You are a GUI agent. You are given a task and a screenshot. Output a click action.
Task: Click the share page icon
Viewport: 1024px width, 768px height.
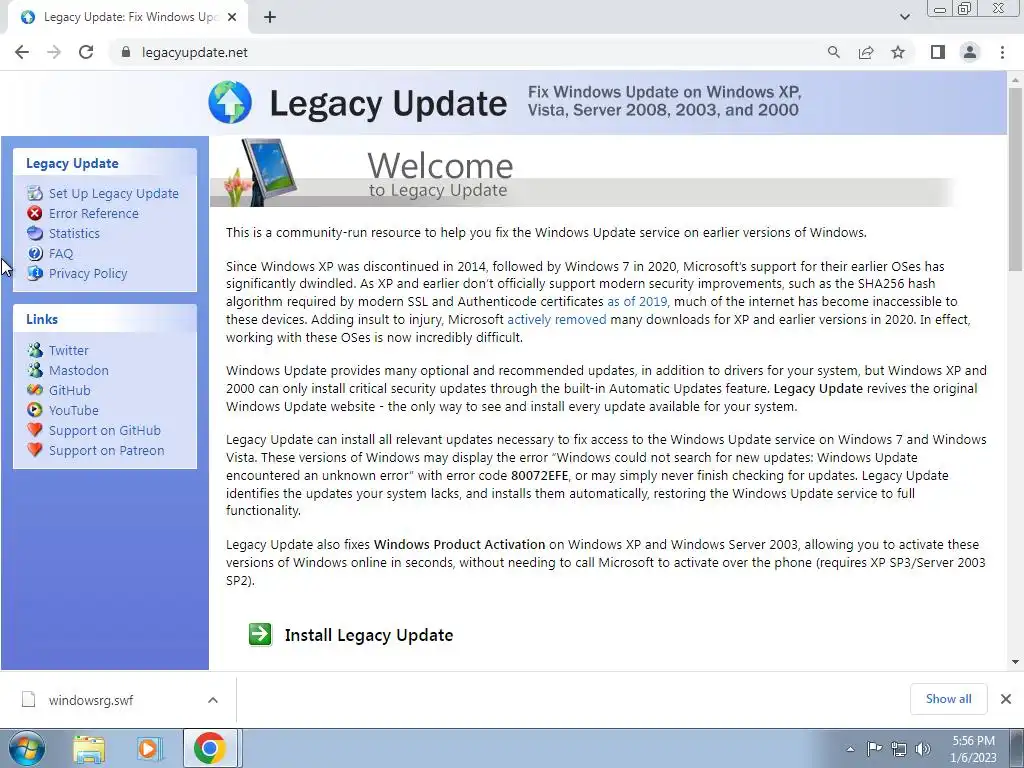click(x=866, y=52)
